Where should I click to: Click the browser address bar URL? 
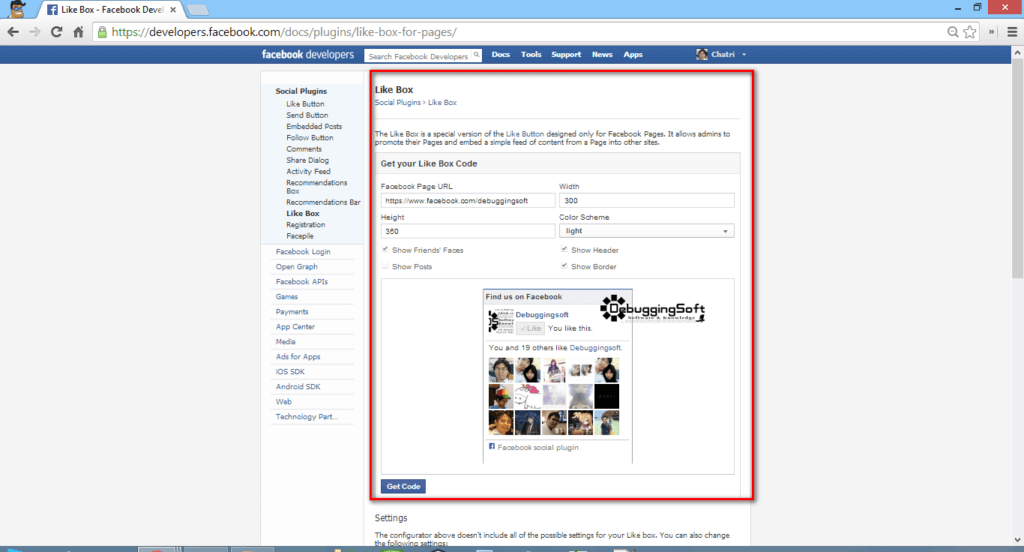point(284,31)
